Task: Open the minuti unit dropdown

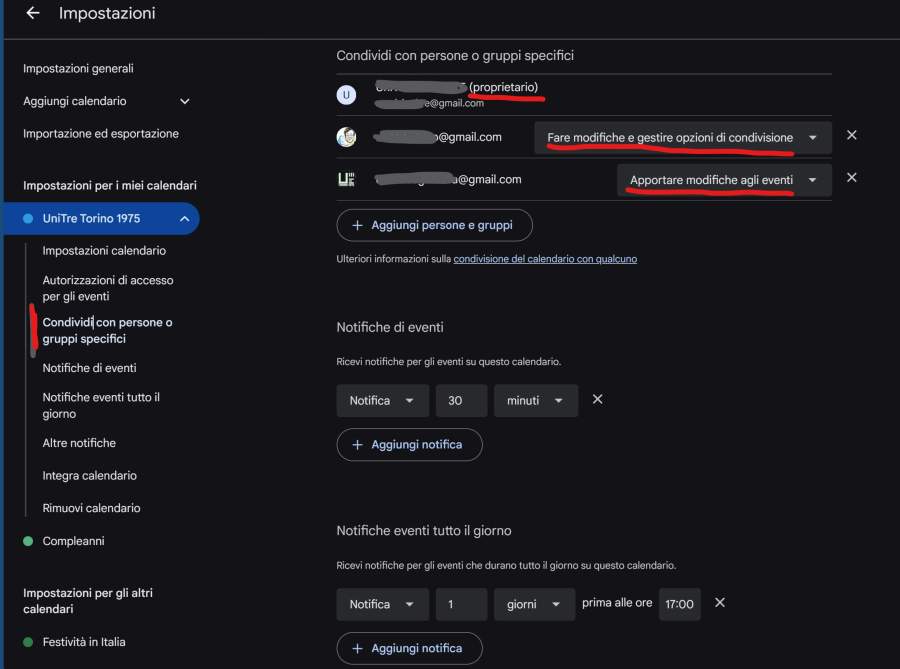Action: pyautogui.click(x=535, y=400)
